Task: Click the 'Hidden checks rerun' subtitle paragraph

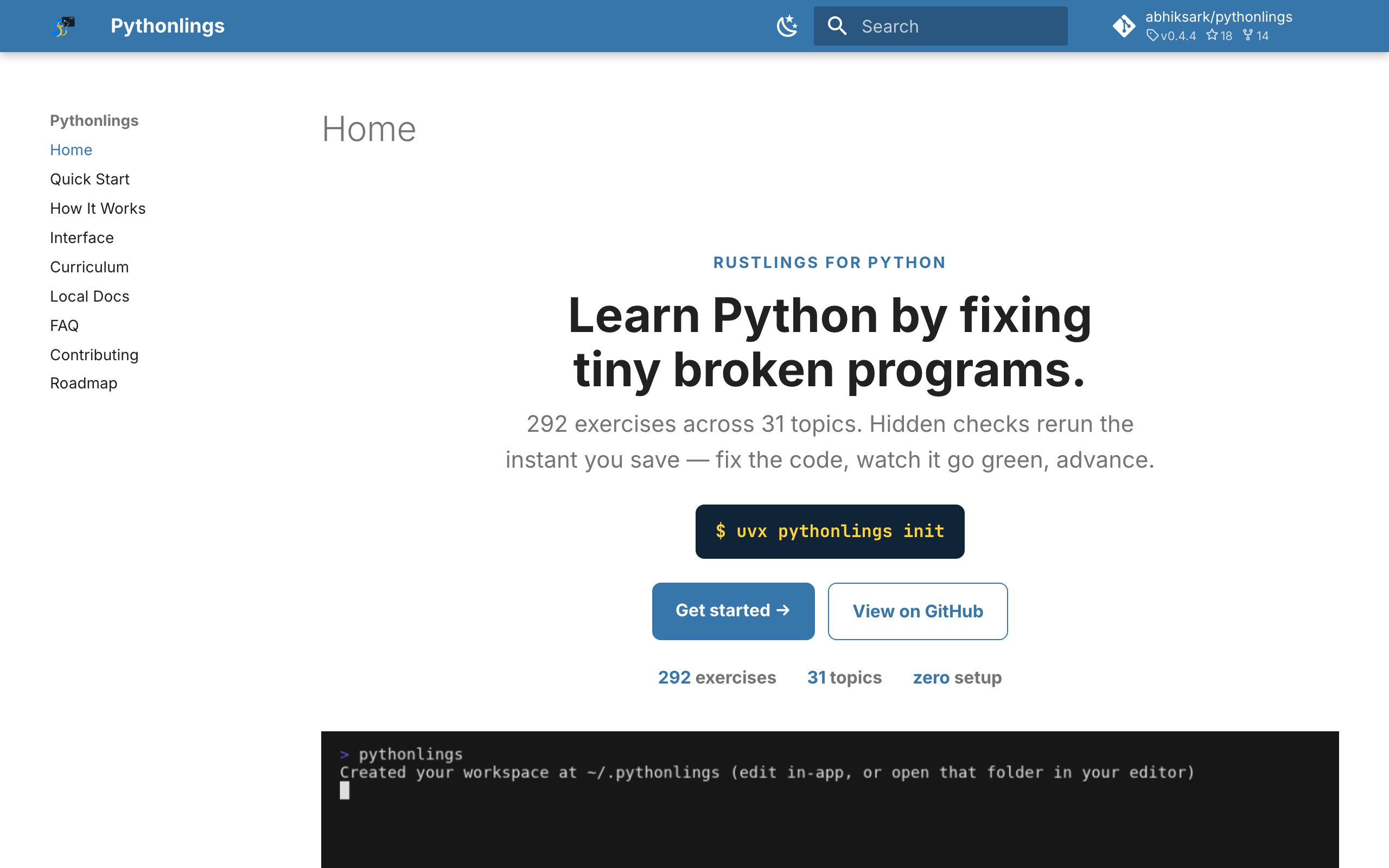Action: (830, 442)
